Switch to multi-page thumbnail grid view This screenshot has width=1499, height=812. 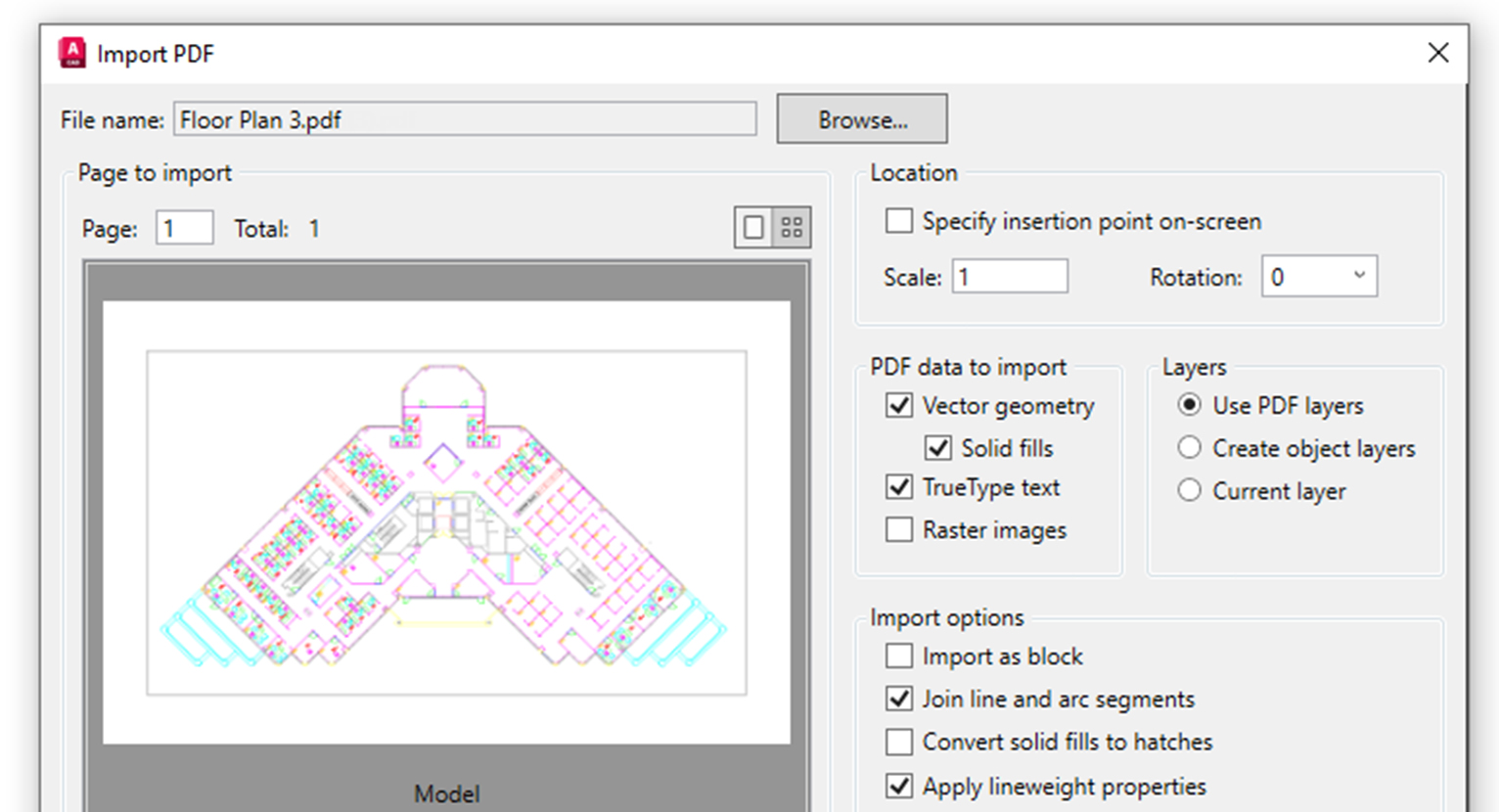click(792, 228)
